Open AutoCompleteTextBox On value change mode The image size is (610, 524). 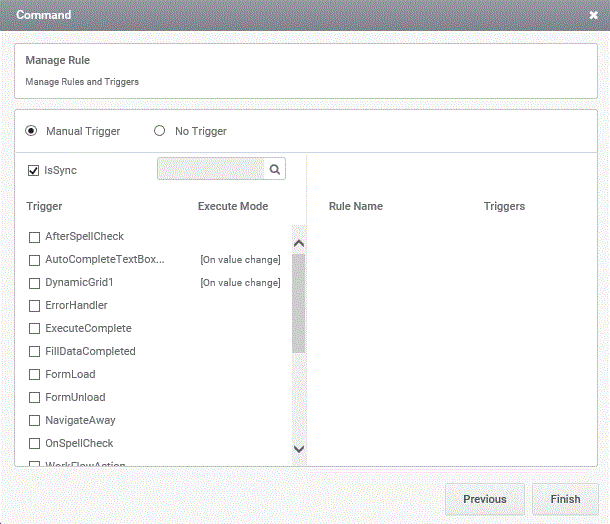point(240,260)
